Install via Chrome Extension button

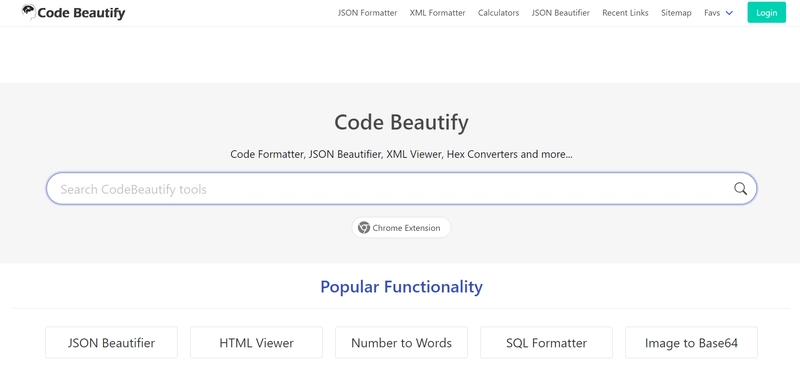401,228
